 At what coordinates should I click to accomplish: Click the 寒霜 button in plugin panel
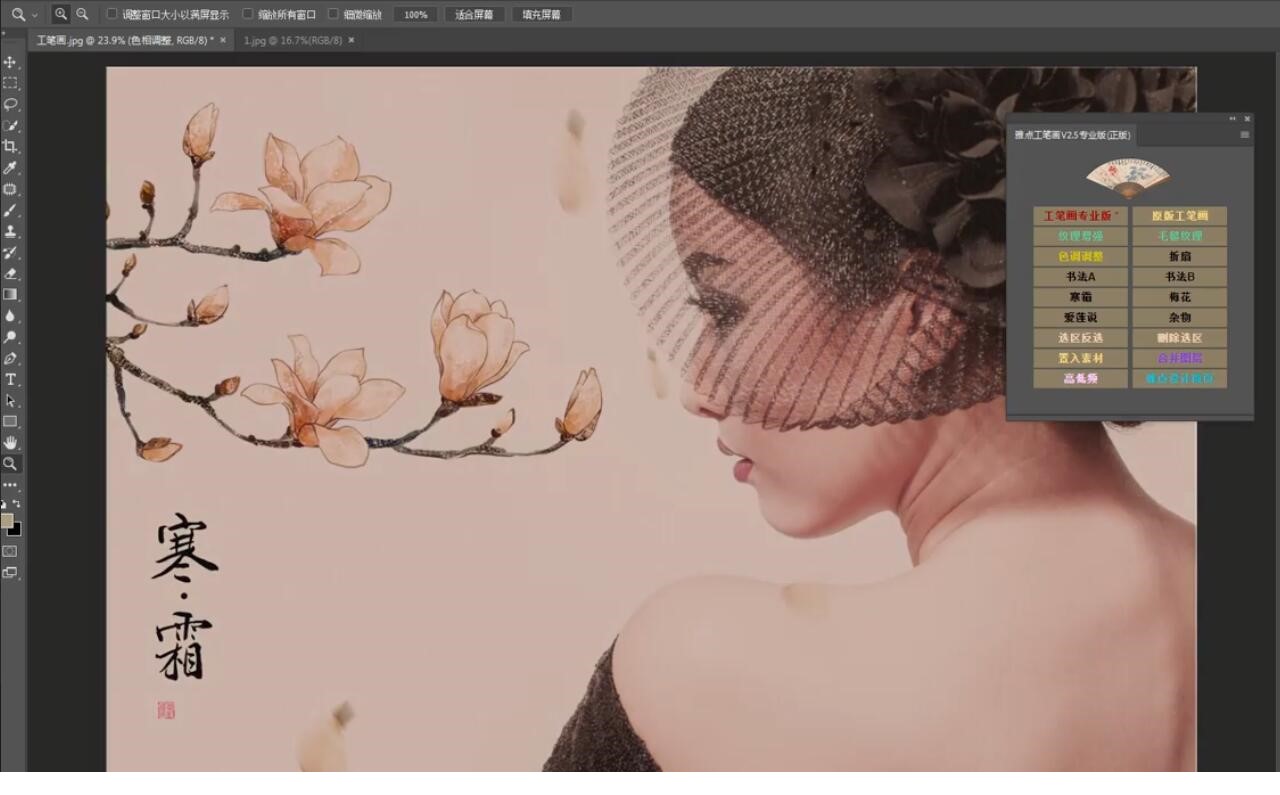1080,297
